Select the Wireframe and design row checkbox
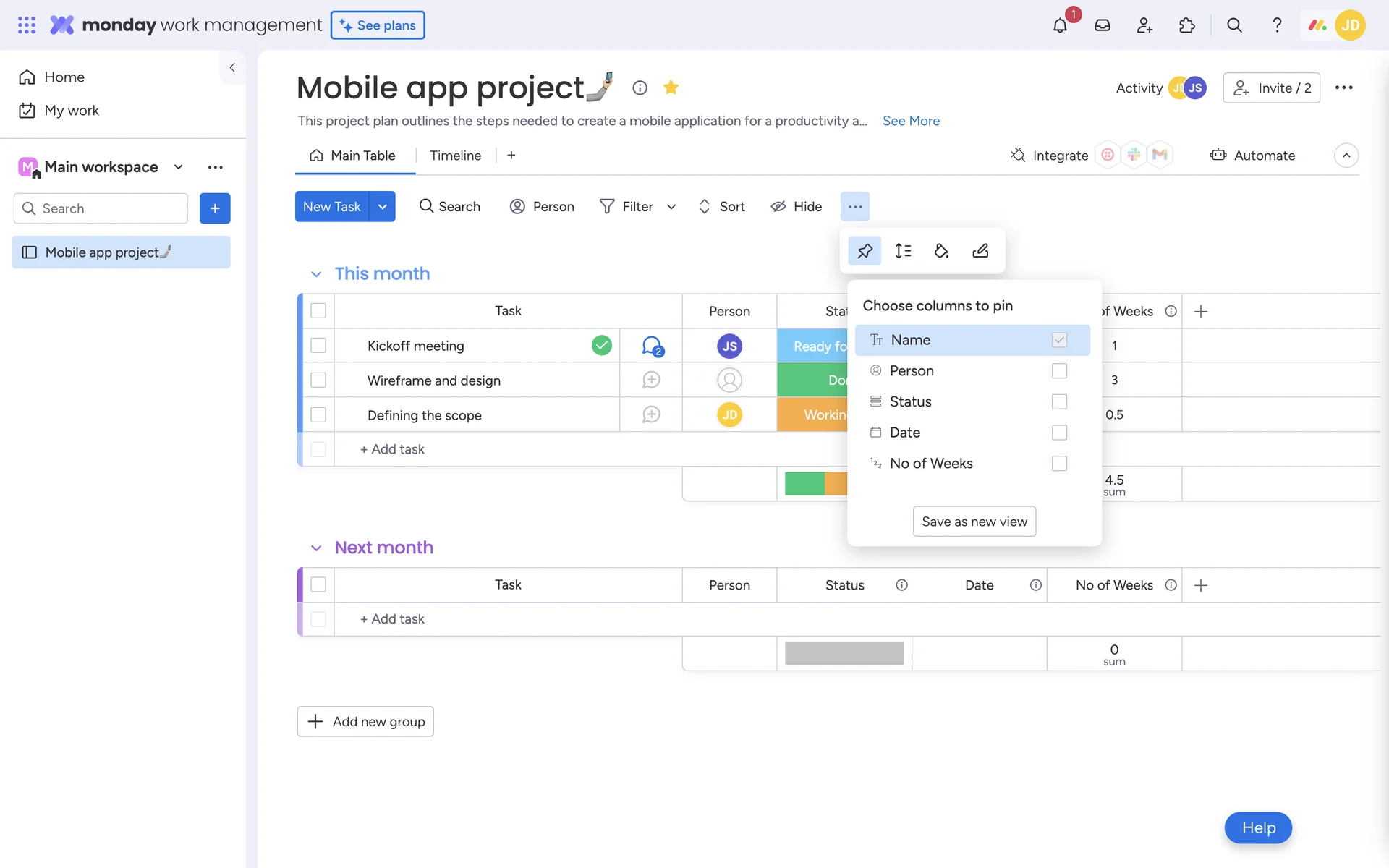 318,380
